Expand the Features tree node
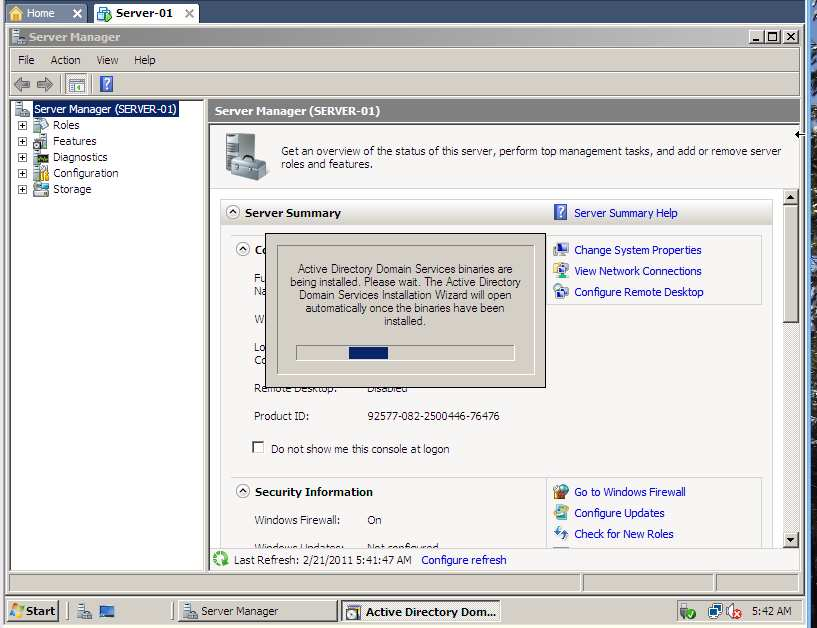This screenshot has width=817, height=628. (x=22, y=142)
